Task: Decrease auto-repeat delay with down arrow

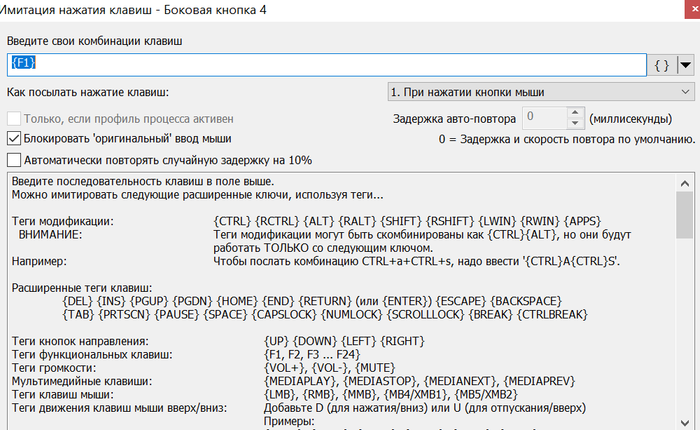Action: pos(575,124)
